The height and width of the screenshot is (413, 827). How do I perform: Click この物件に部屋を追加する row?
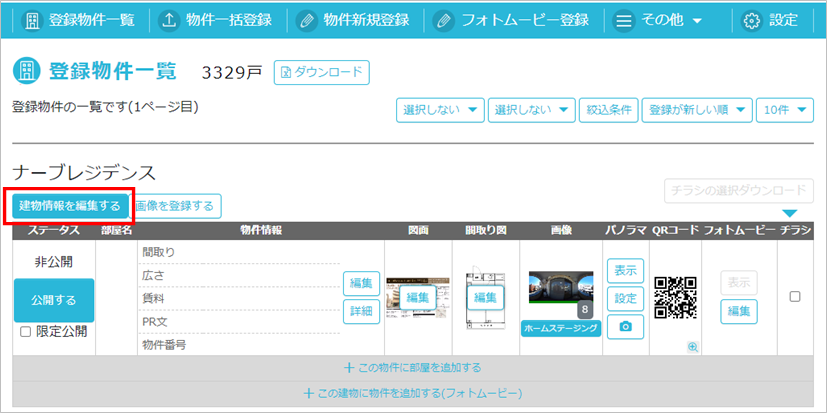tap(412, 367)
